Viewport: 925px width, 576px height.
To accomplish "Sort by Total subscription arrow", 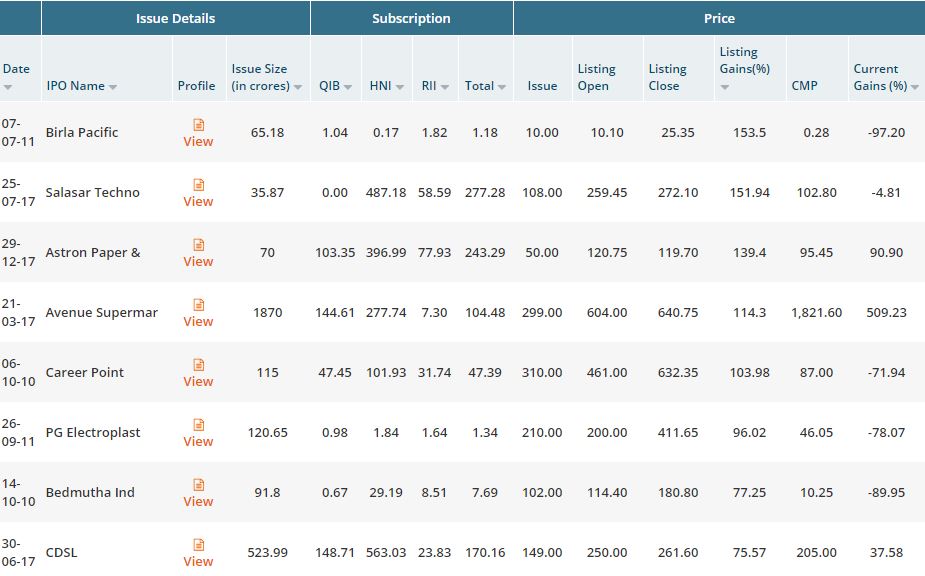I will (502, 87).
